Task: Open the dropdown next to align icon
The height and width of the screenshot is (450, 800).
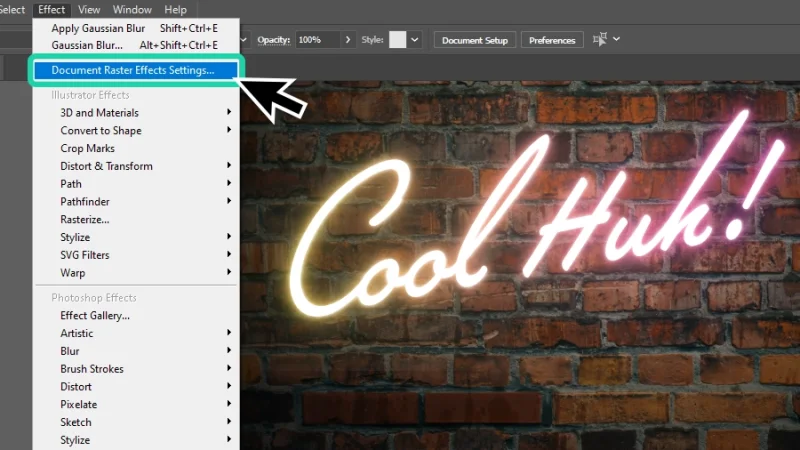Action: 616,39
